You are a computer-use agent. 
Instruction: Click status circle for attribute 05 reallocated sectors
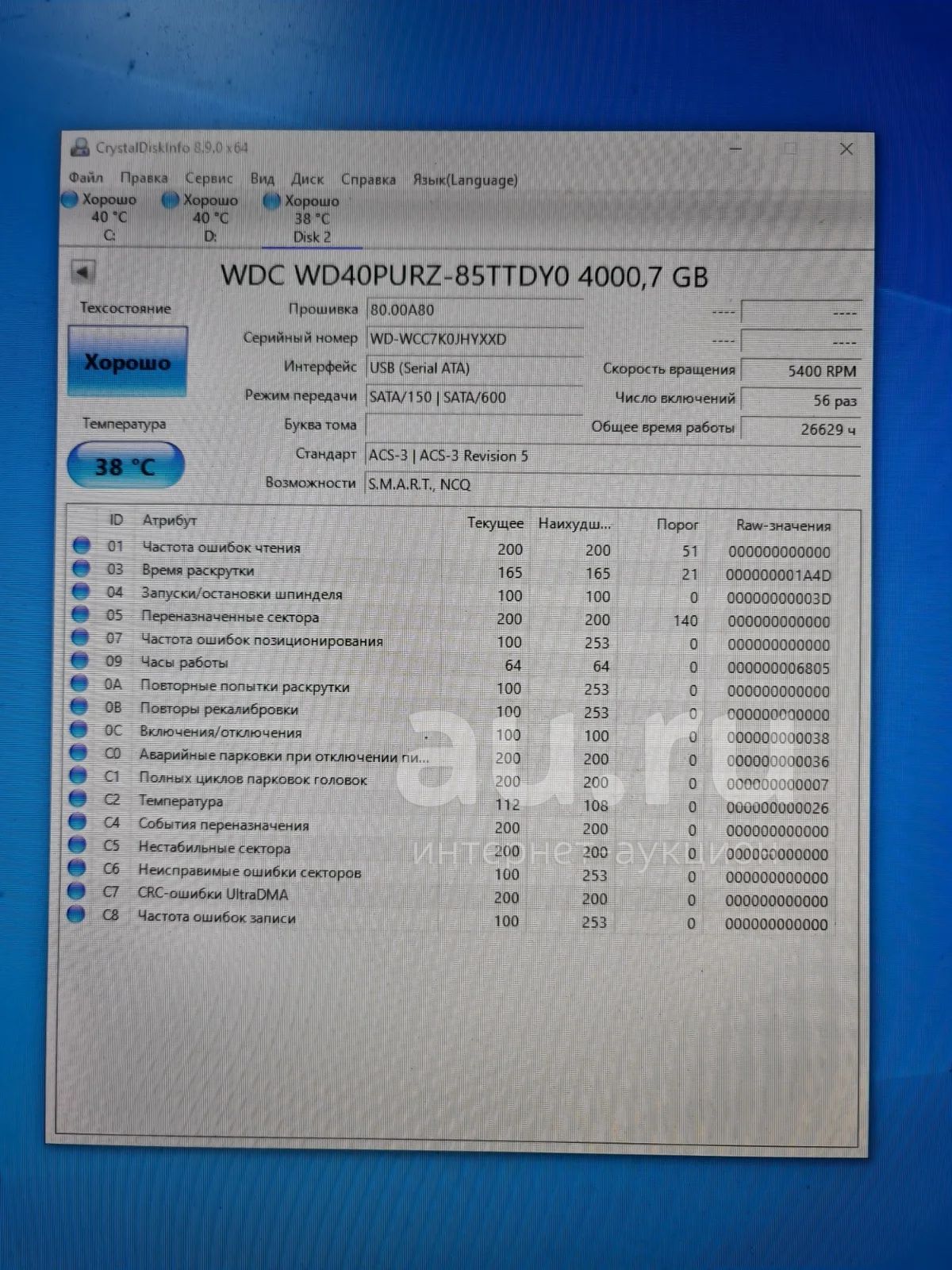pyautogui.click(x=80, y=614)
